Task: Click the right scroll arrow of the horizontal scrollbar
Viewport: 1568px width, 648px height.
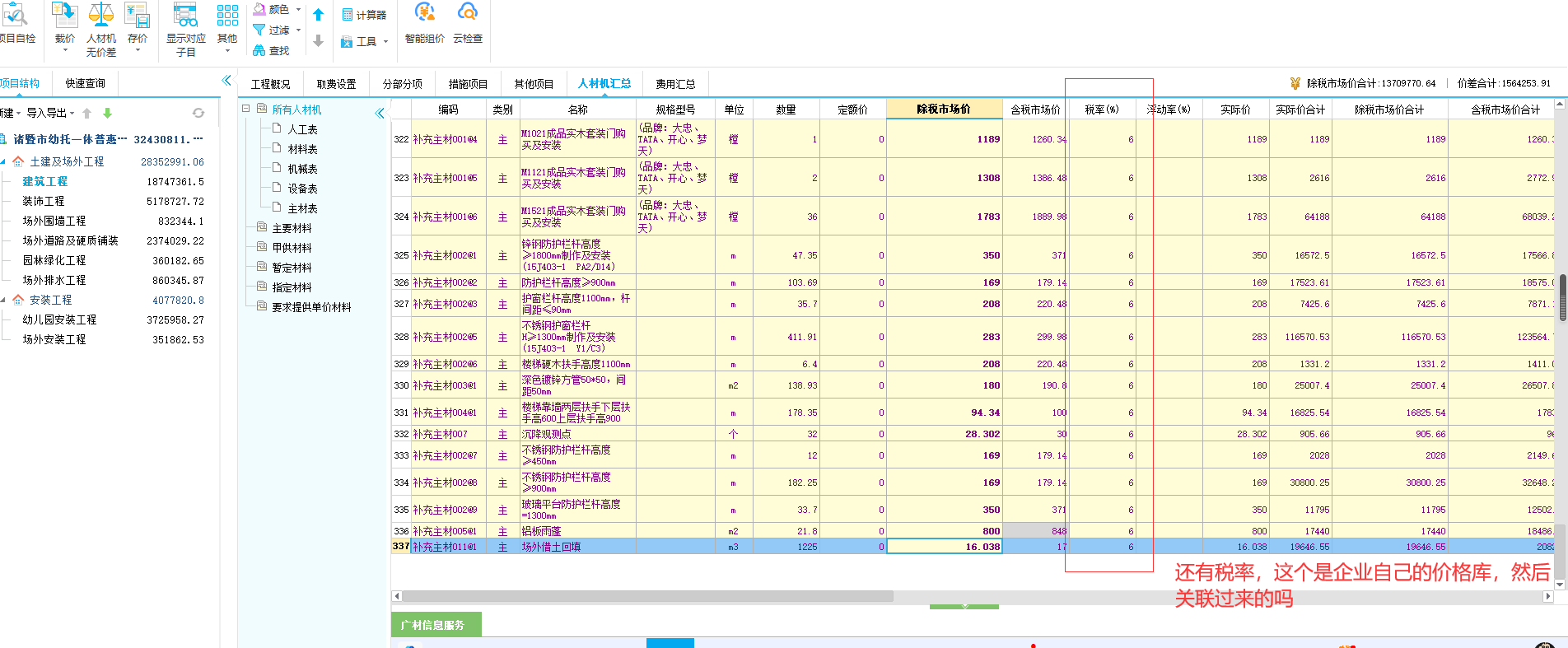Action: (1547, 596)
